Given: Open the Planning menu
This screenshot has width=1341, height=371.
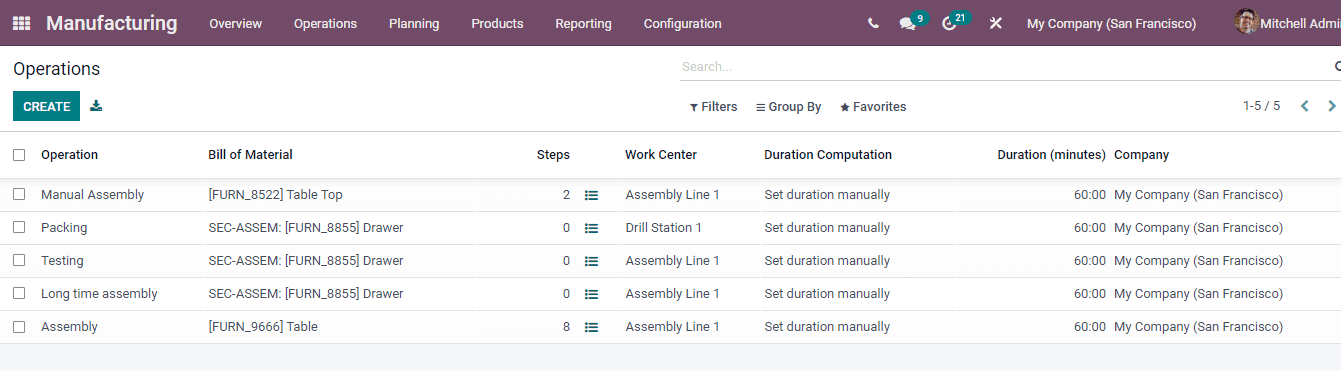Looking at the screenshot, I should (x=414, y=23).
